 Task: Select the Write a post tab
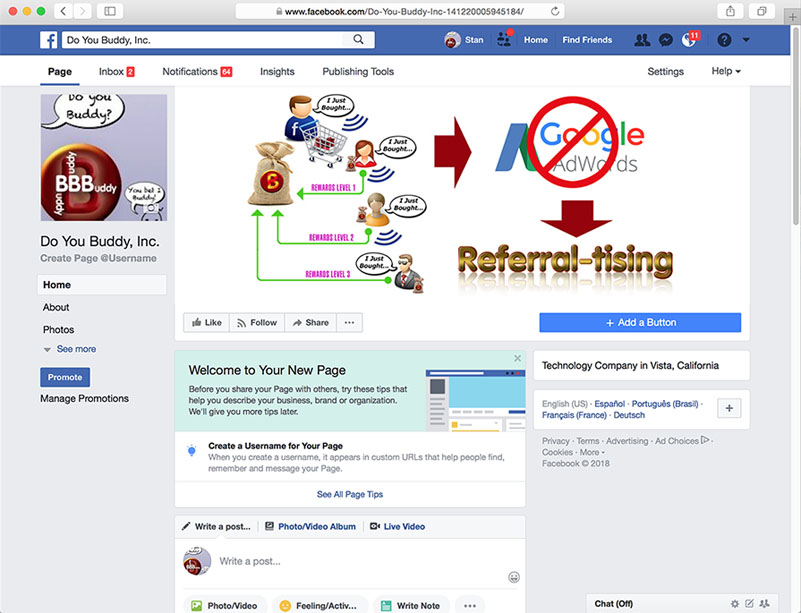(217, 526)
